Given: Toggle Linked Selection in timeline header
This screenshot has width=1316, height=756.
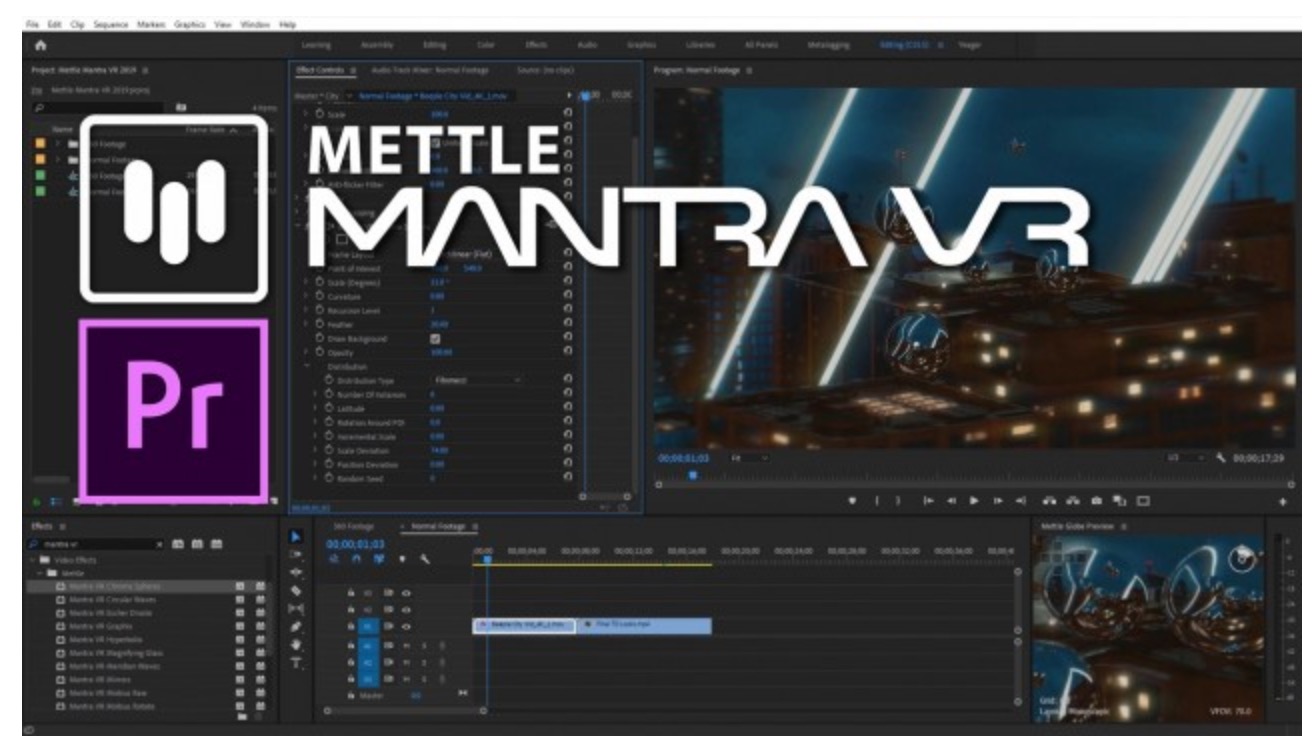Looking at the screenshot, I should click(380, 560).
